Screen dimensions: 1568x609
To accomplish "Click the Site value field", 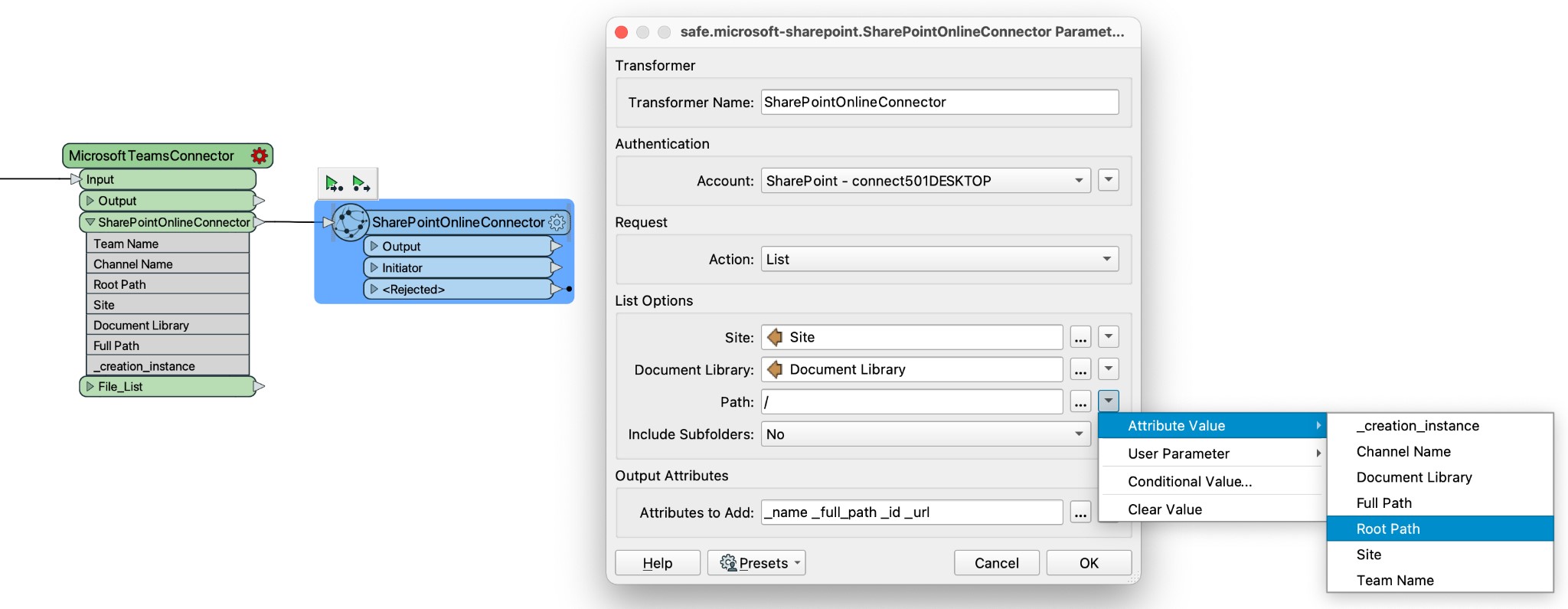I will [x=911, y=338].
